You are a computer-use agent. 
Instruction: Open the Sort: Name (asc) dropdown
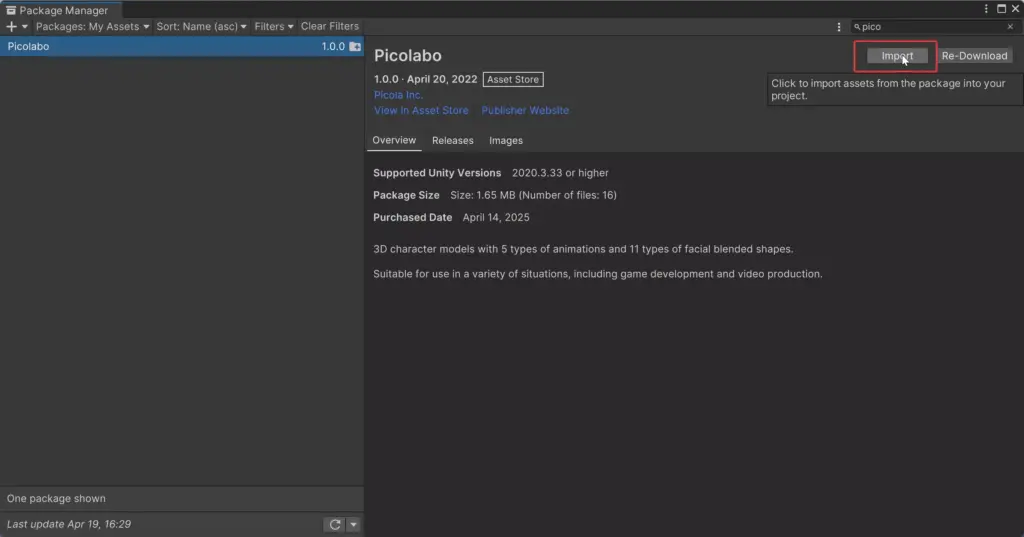pos(201,27)
